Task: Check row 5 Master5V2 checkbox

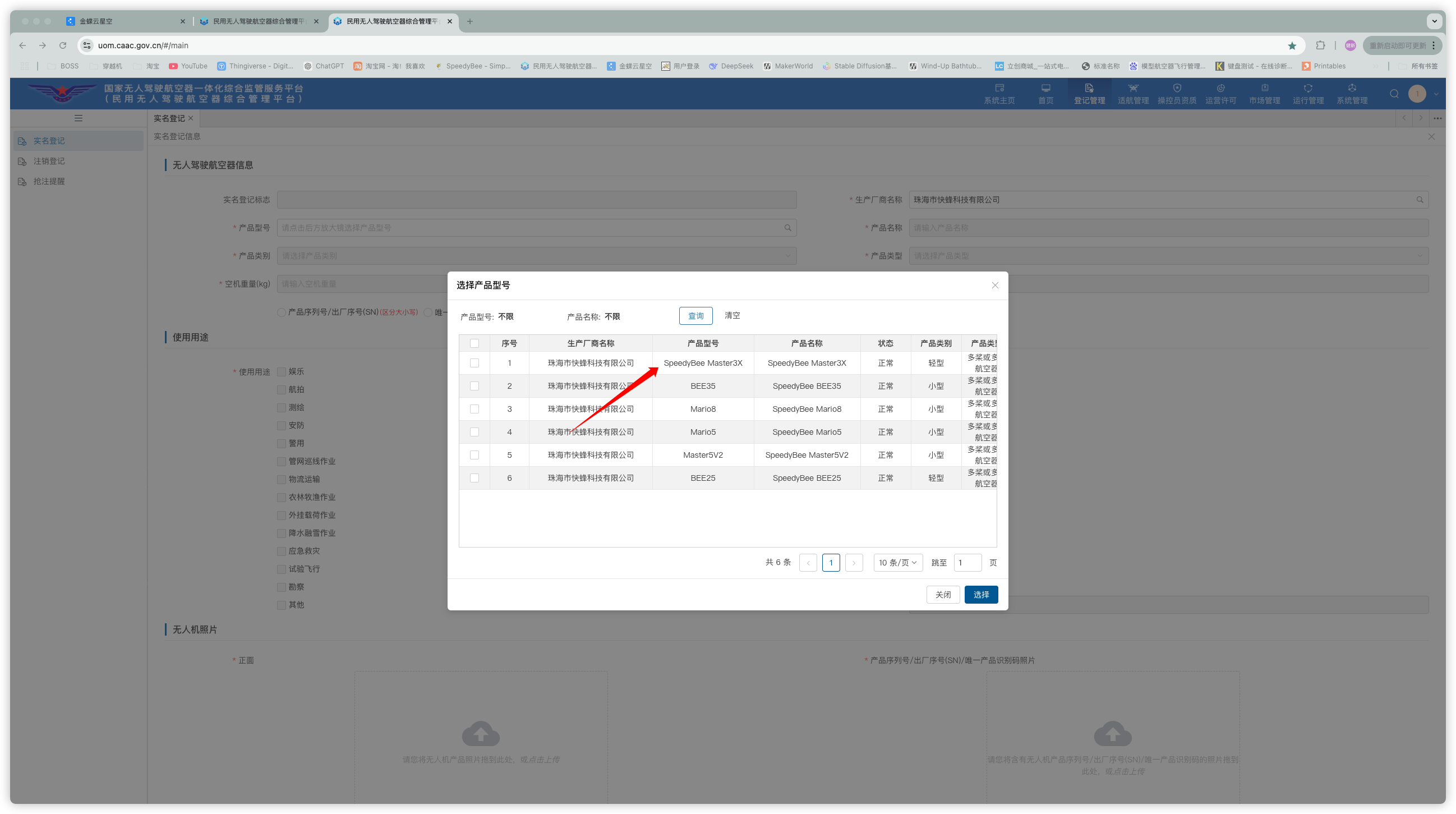Action: coord(474,455)
